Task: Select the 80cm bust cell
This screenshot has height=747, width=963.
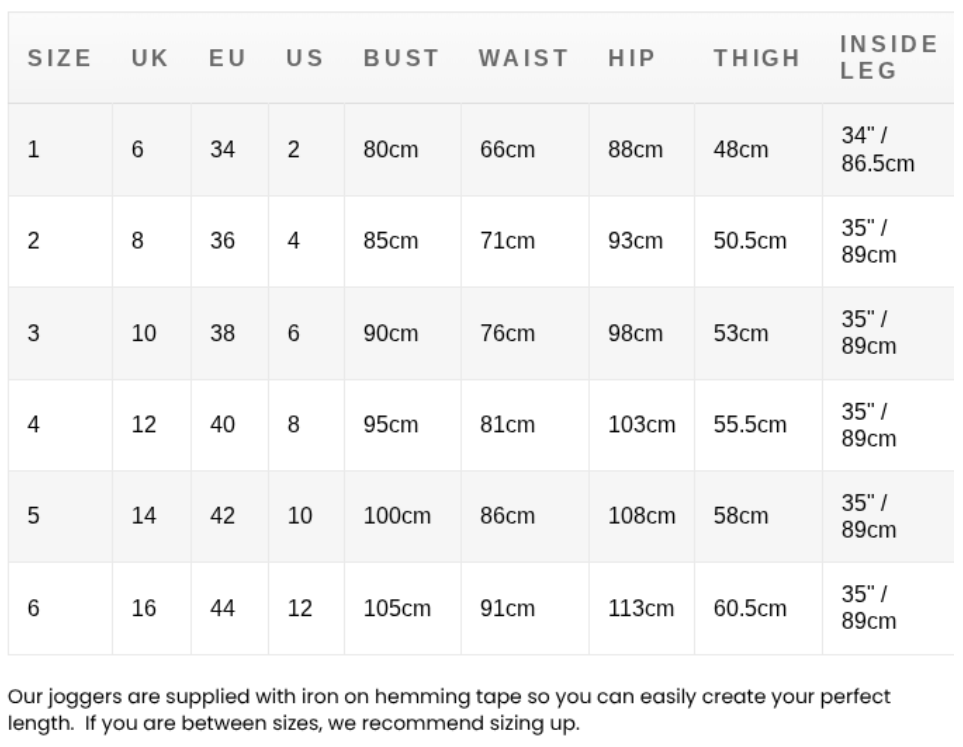Action: coord(390,150)
